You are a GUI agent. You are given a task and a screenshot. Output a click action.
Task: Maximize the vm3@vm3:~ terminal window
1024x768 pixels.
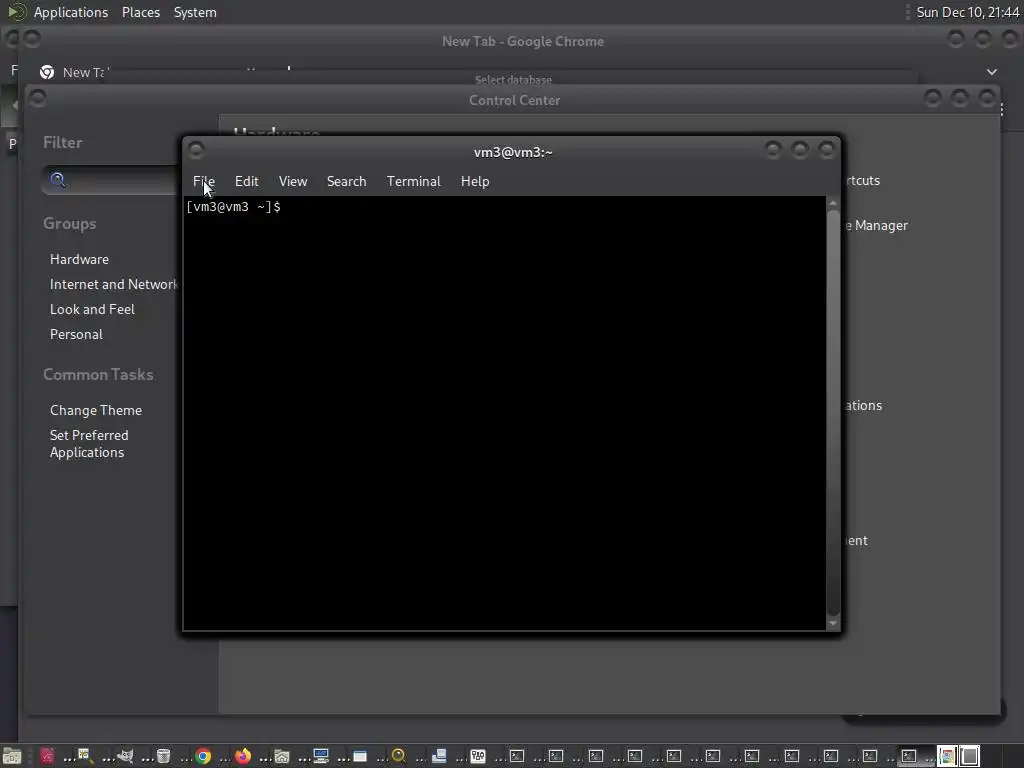(x=799, y=151)
